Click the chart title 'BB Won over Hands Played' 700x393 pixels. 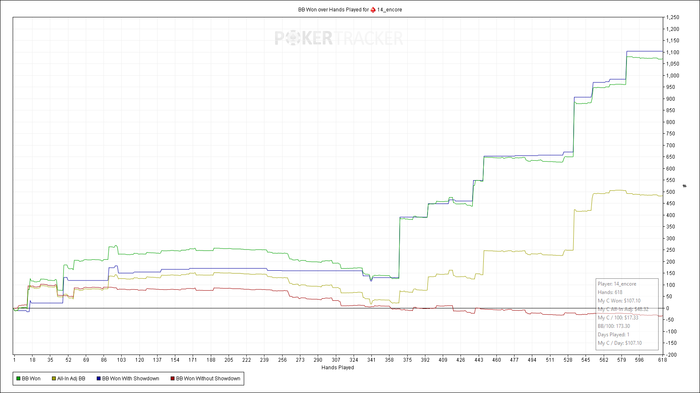pyautogui.click(x=329, y=9)
